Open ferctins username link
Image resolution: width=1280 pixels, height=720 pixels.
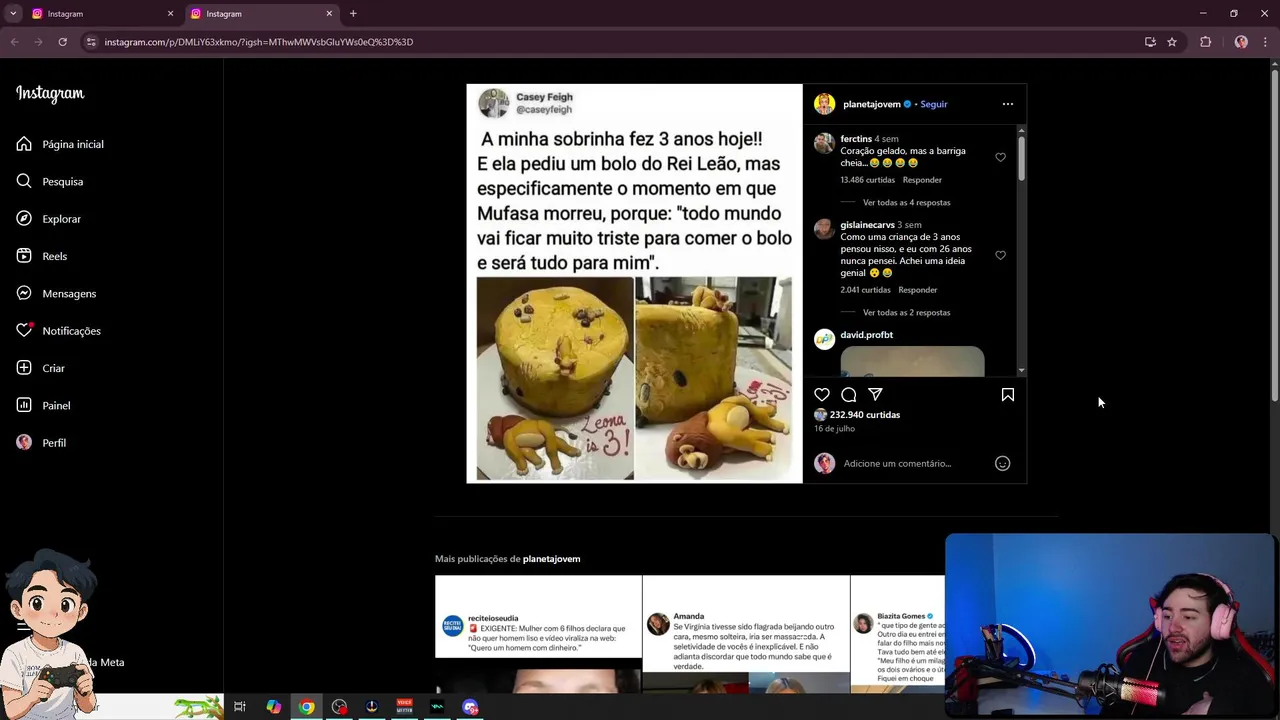[856, 139]
